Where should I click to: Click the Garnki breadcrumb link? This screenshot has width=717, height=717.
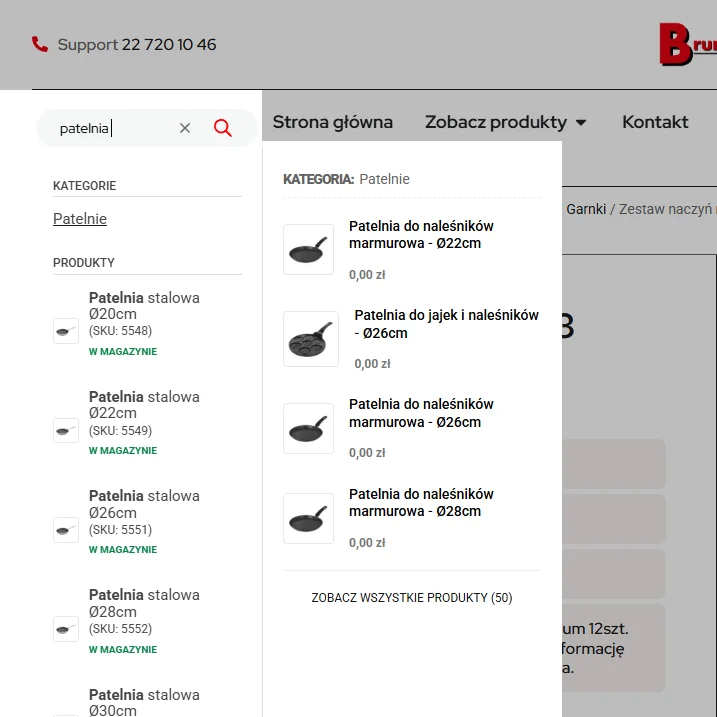point(586,209)
